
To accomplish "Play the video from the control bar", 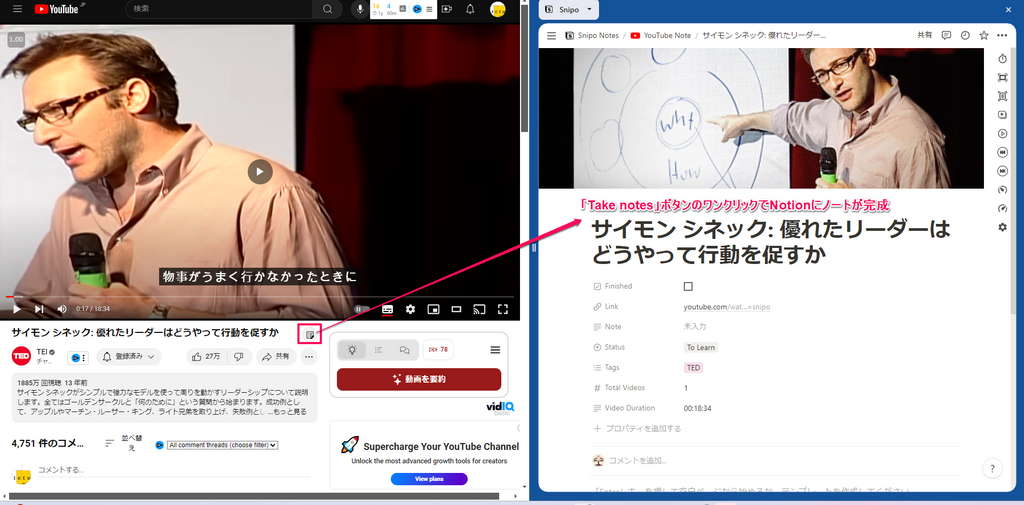I will [x=17, y=309].
